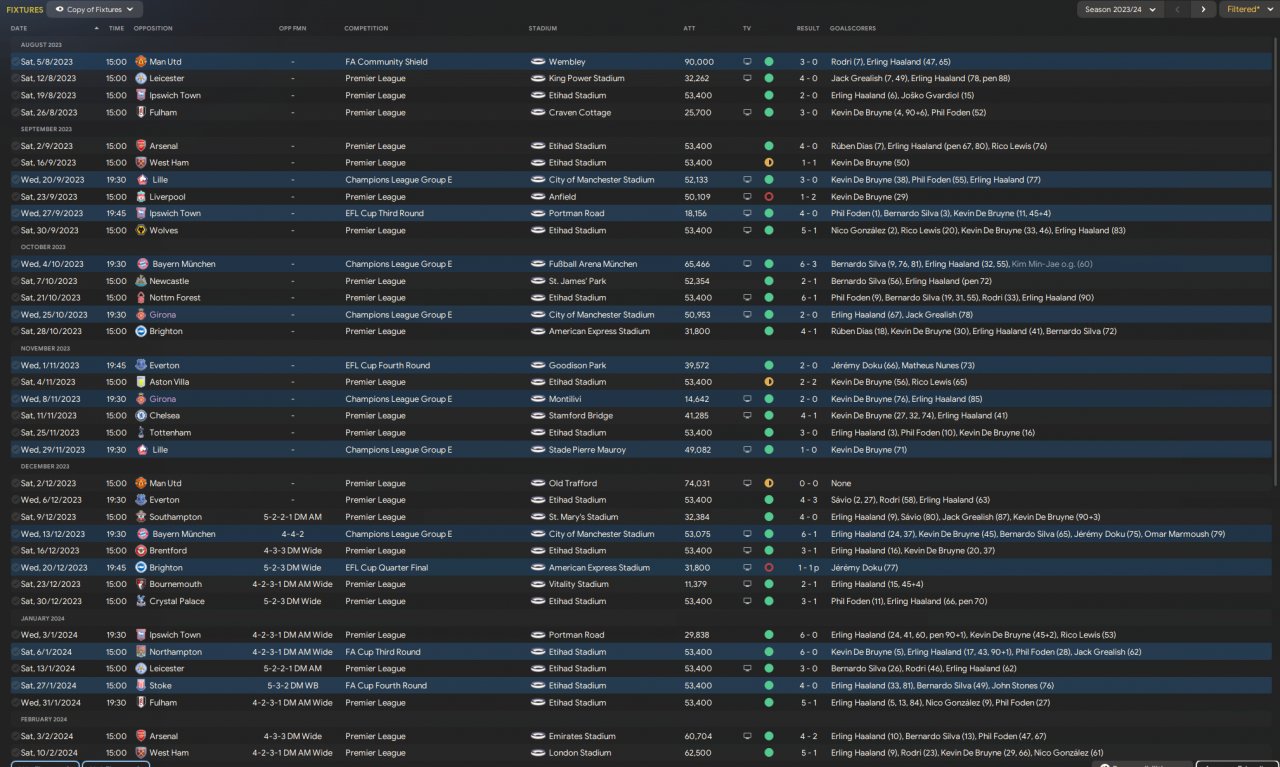Click the 5-3-2 DM WB formation for Stoke
Screen dimensions: 1280x767
(292, 686)
